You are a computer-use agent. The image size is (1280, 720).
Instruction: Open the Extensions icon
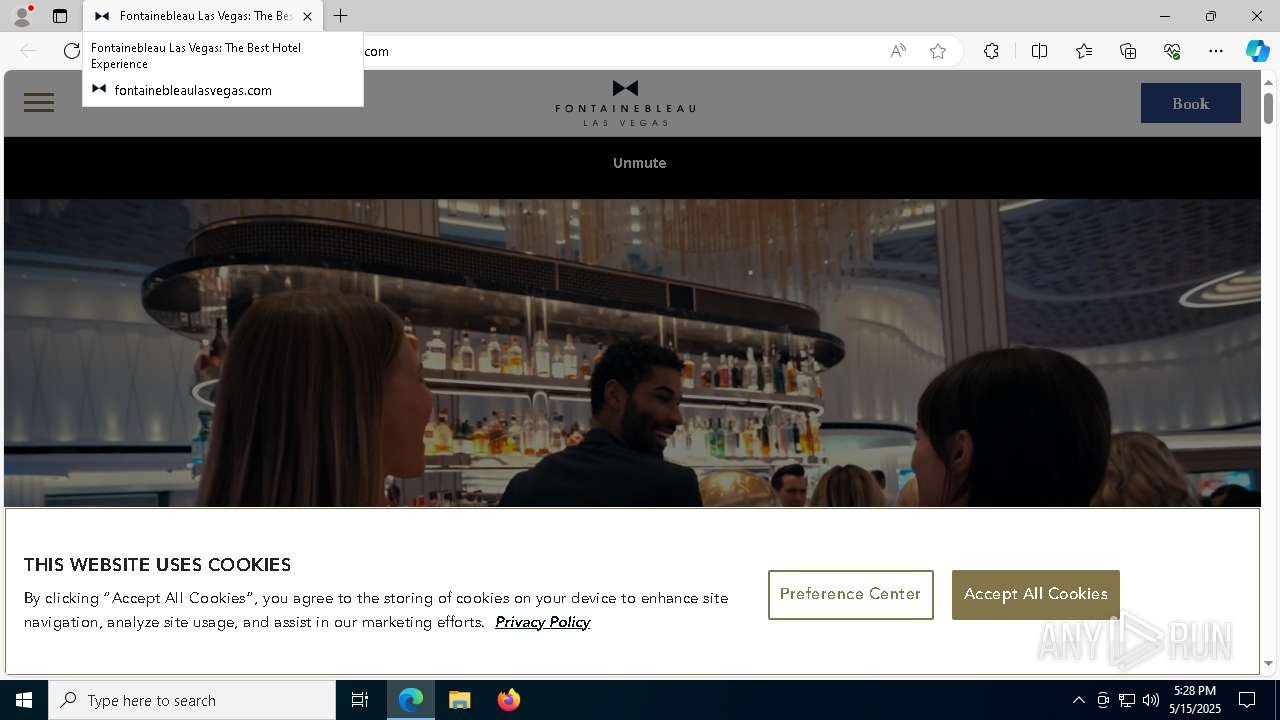pos(991,51)
